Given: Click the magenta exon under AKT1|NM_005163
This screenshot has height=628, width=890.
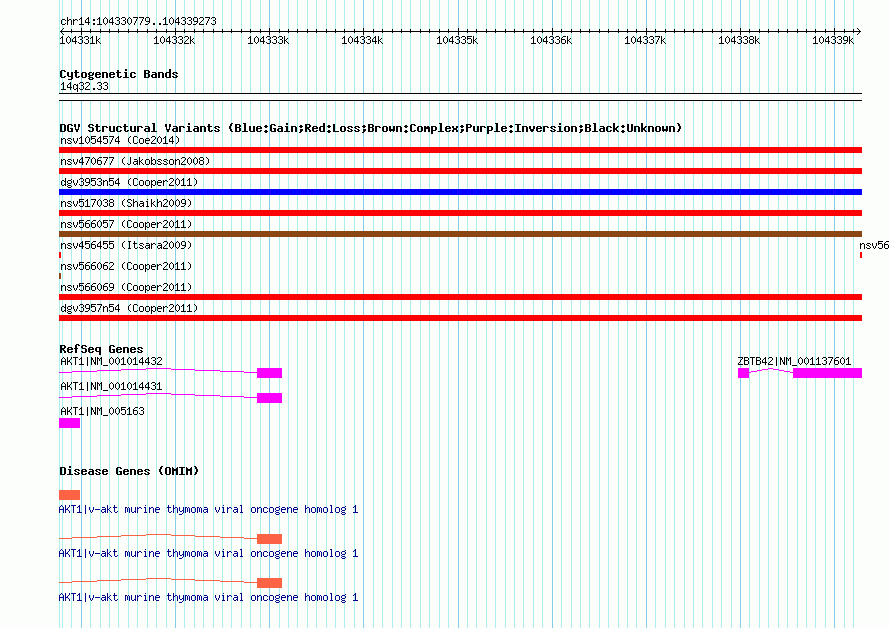Looking at the screenshot, I should pos(69,423).
